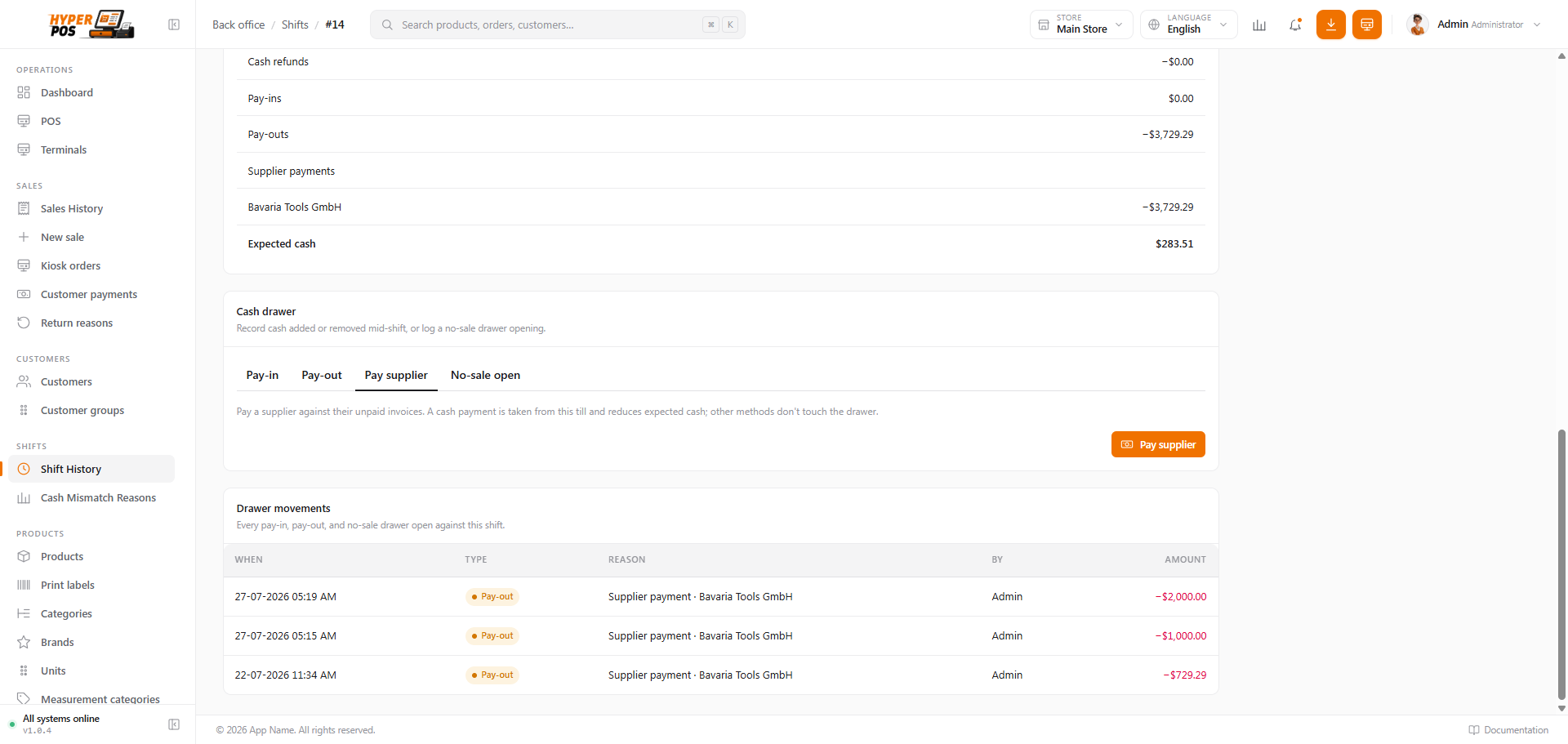Open the Brands page

click(57, 642)
